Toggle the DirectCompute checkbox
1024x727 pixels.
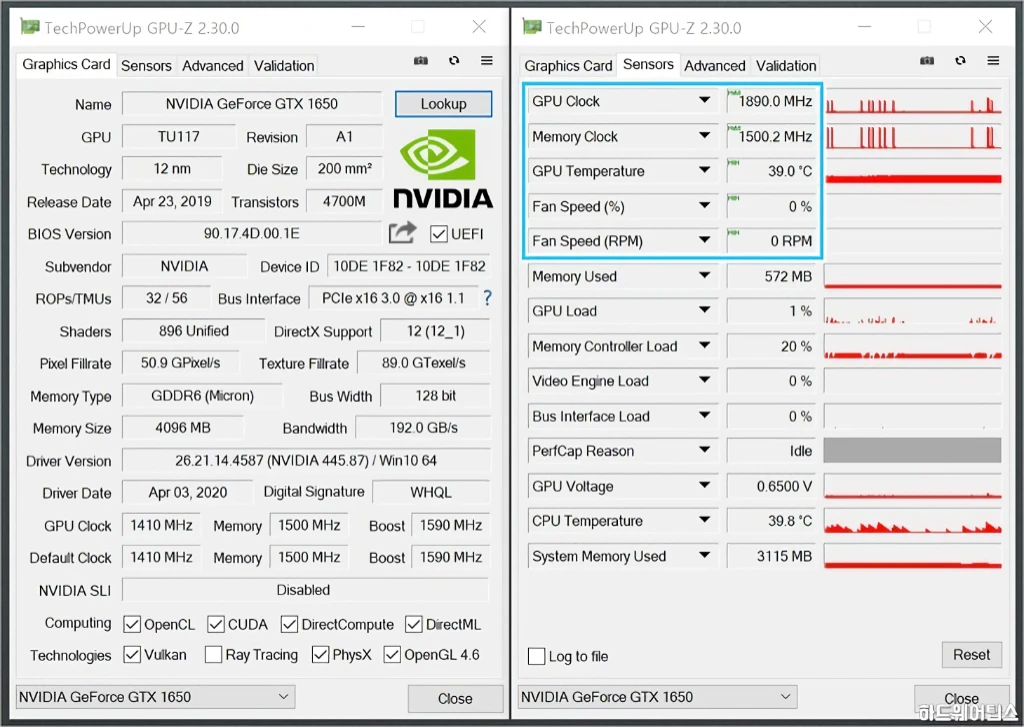pos(289,624)
